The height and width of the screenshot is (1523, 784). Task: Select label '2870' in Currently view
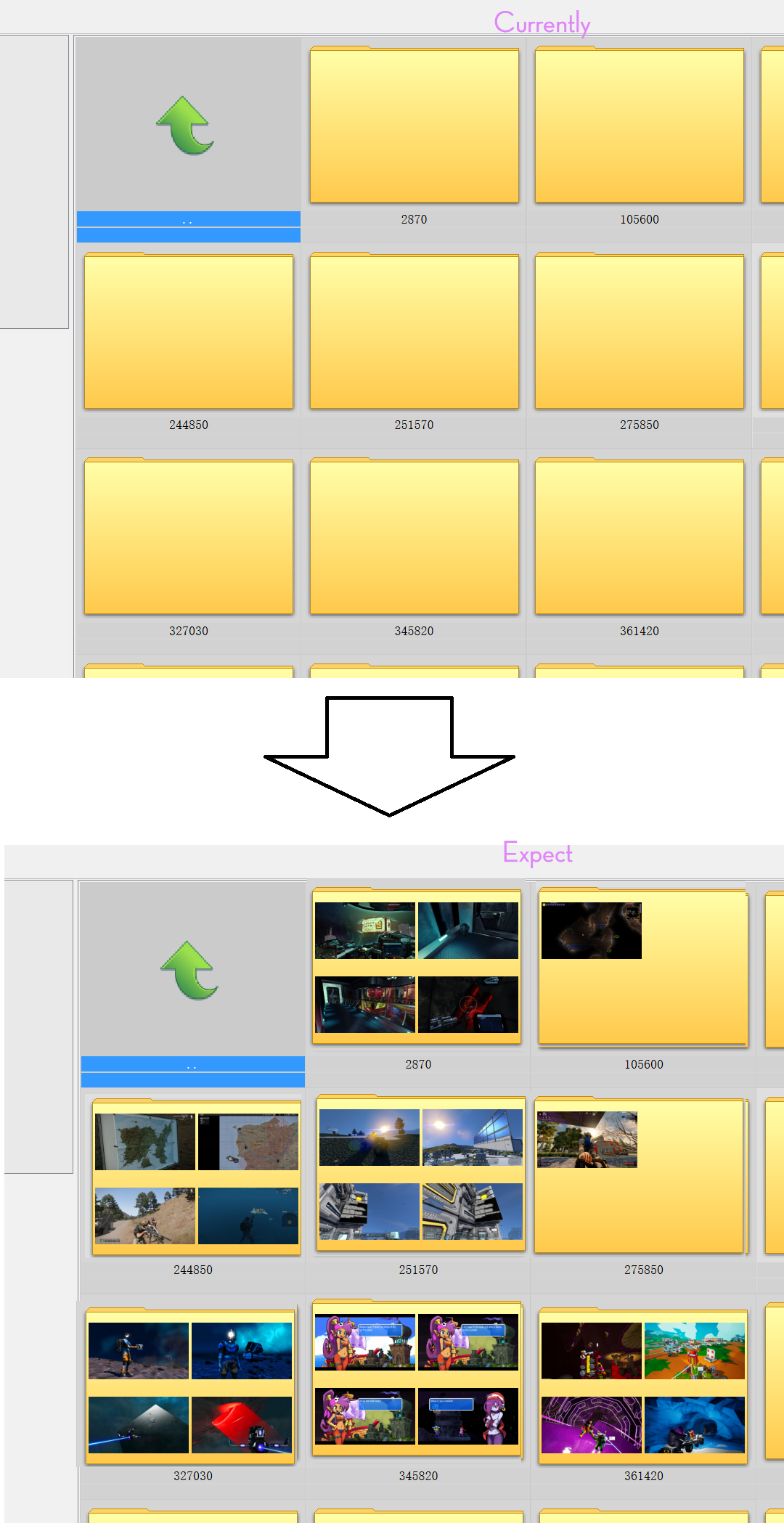tap(414, 219)
